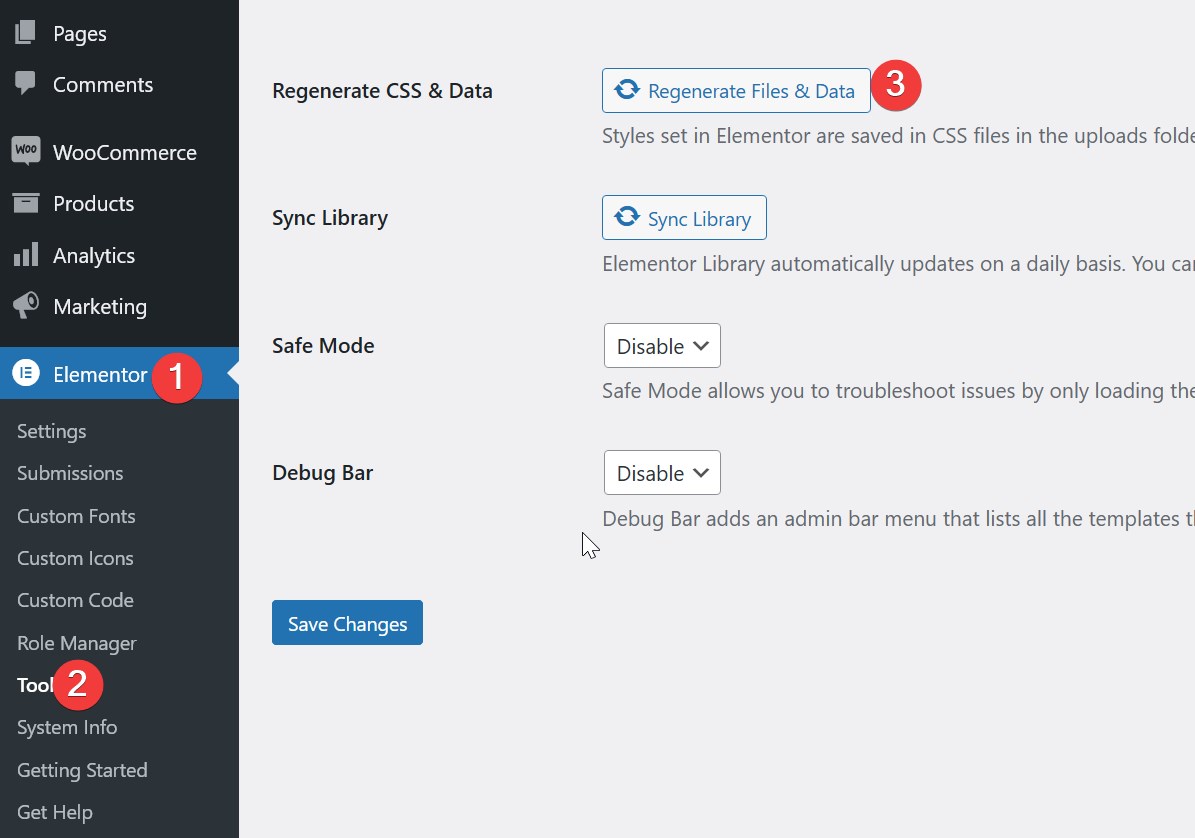Go to Submissions in Elementor menu

pyautogui.click(x=70, y=473)
